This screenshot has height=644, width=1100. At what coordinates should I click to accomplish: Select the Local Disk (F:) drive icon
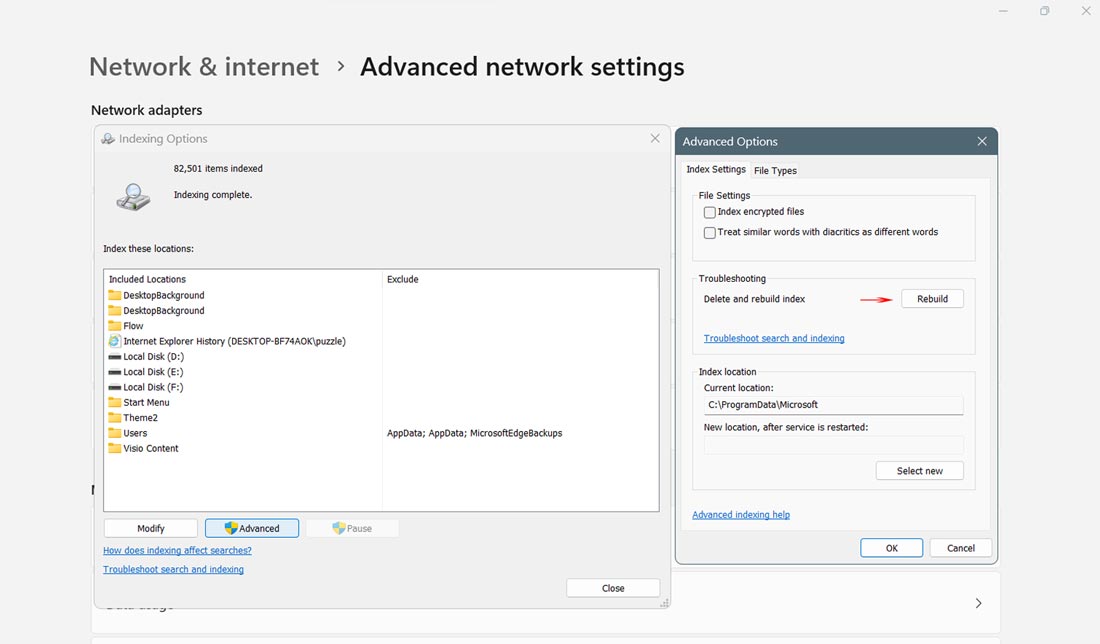115,387
